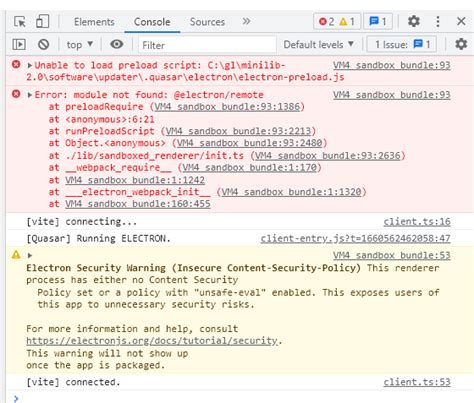Open the VM4 sandbox_bundle:1:1320 stack link
This screenshot has height=403, width=474.
(291, 192)
